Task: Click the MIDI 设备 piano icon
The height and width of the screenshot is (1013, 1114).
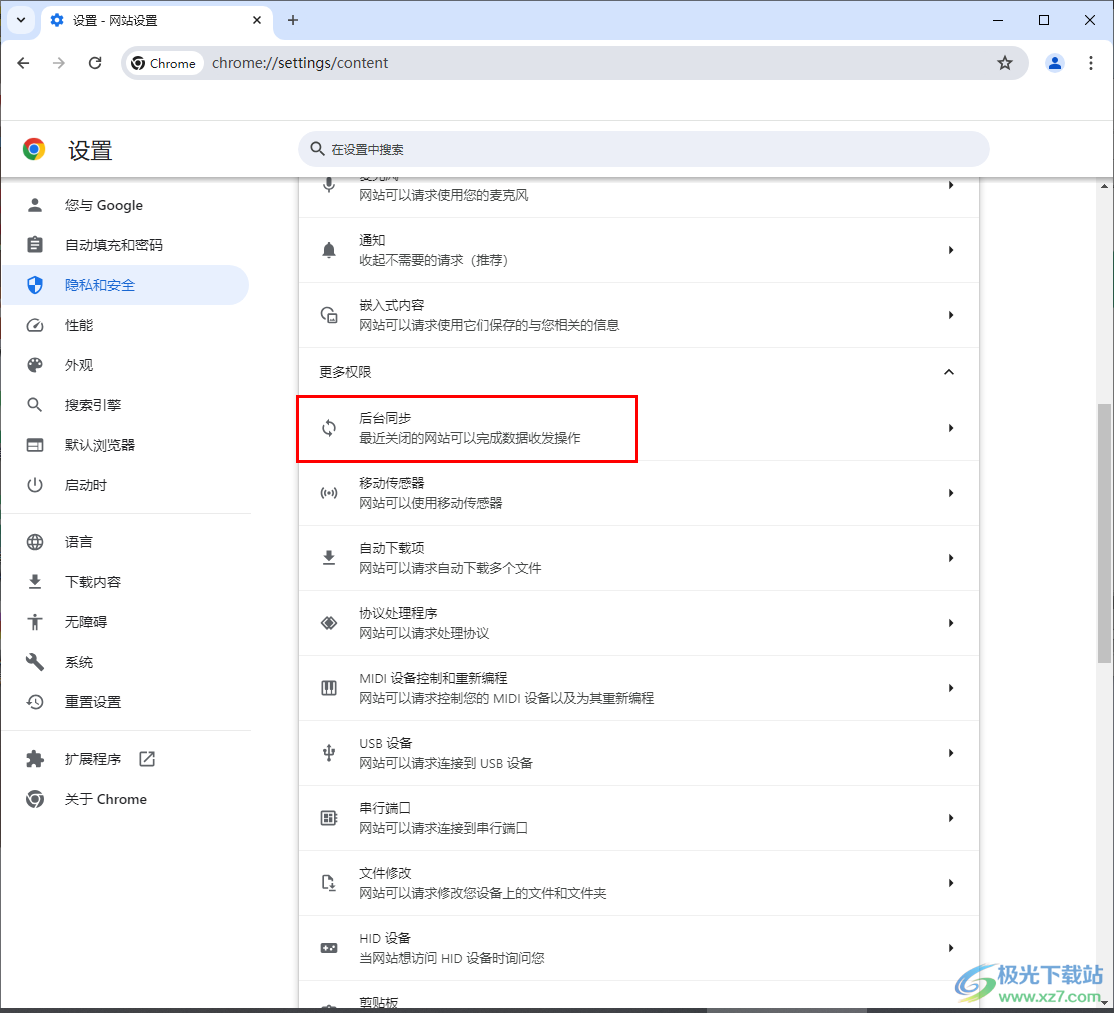Action: [x=329, y=688]
